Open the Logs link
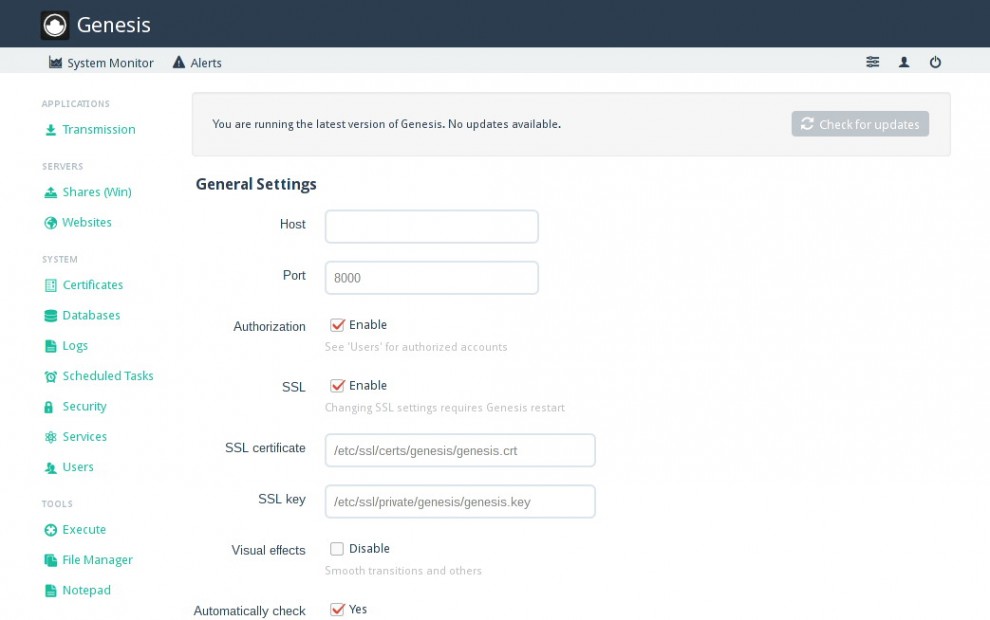Screen dimensions: 990x620 (x=66, y=345)
